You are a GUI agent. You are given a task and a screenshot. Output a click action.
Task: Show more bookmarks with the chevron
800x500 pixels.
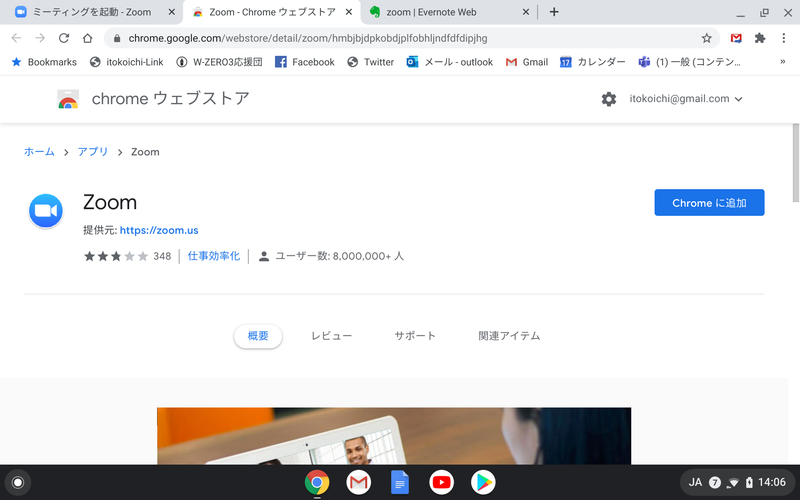(x=783, y=62)
